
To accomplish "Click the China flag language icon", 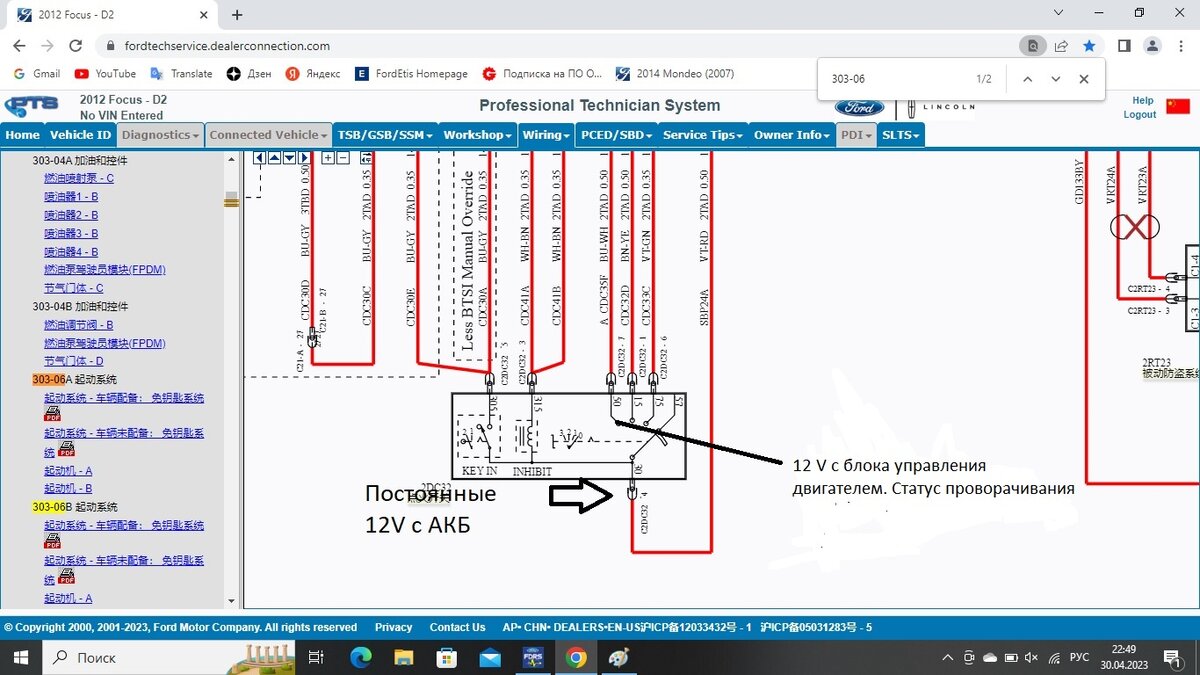I will pos(1178,107).
